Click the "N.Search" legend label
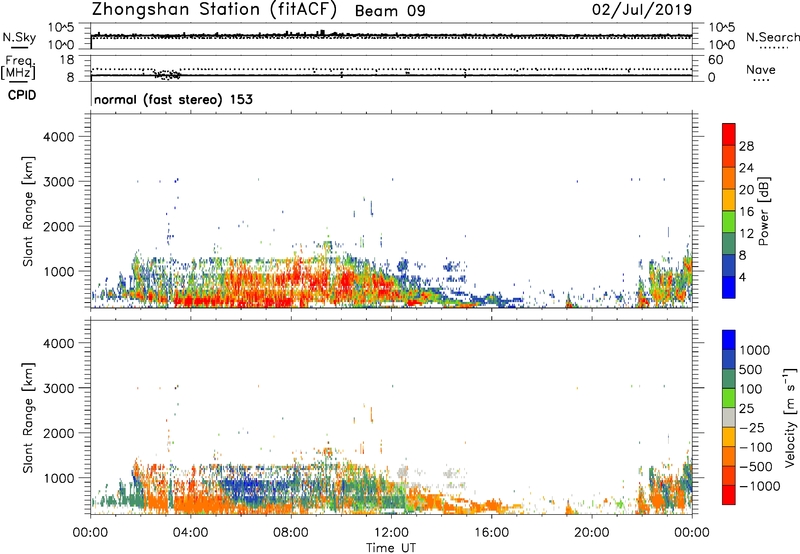This screenshot has width=800, height=554. pos(772,37)
